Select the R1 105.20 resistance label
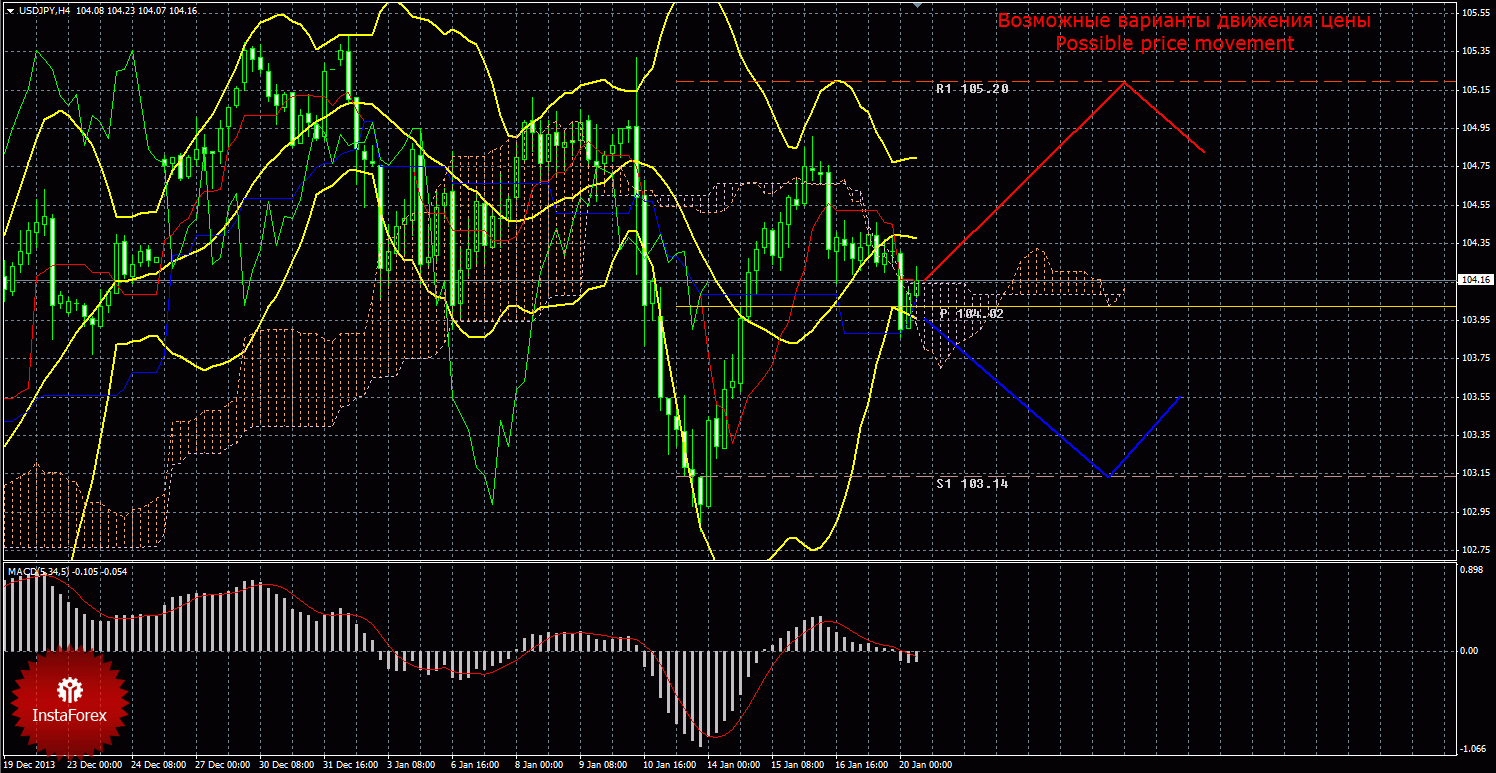1496x773 pixels. pos(972,89)
